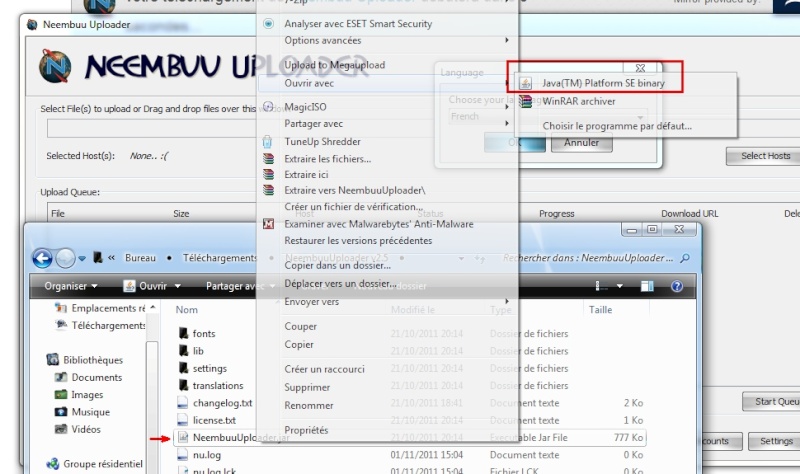Click Copier in context menu
Viewport: 800px width, 474px height.
click(x=299, y=344)
